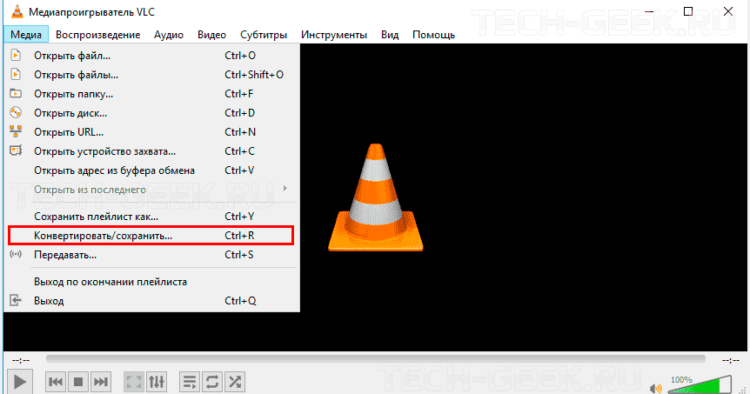This screenshot has width=750, height=394.
Task: Toggle shuffle random playback button
Action: tap(235, 382)
